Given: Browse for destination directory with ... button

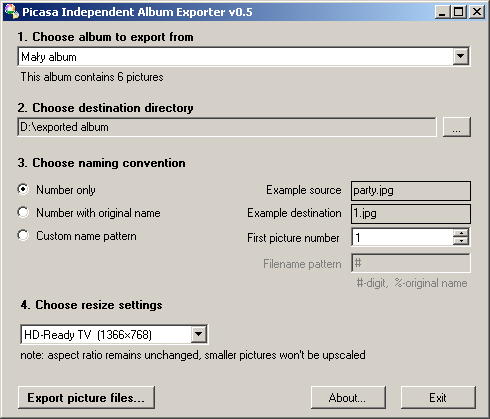Looking at the screenshot, I should pos(457,127).
